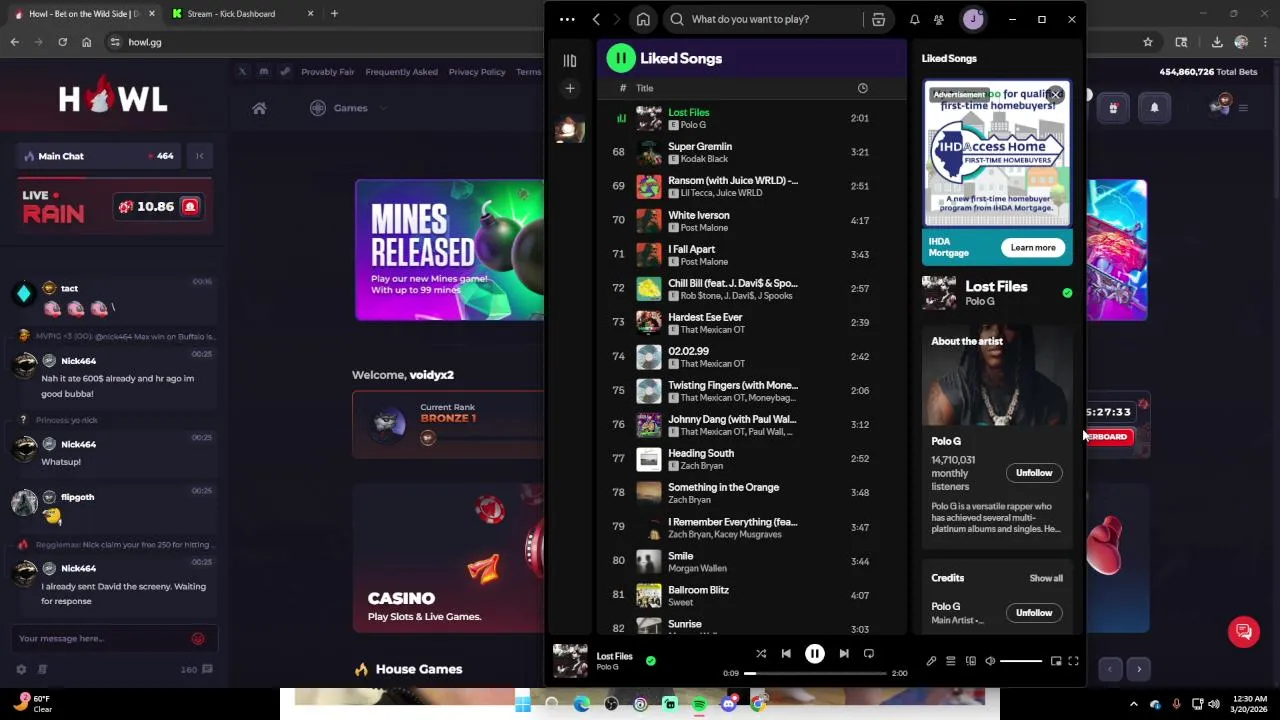The height and width of the screenshot is (720, 1280).
Task: Open the Howl live support chat bubble
Action: [1244, 631]
